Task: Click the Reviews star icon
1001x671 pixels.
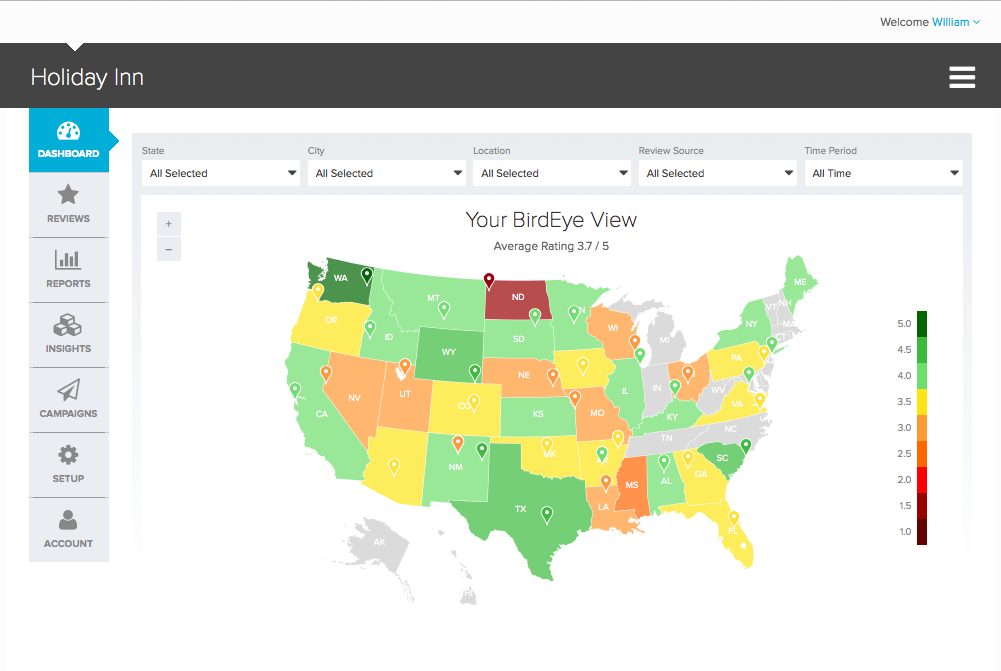Action: tap(68, 194)
